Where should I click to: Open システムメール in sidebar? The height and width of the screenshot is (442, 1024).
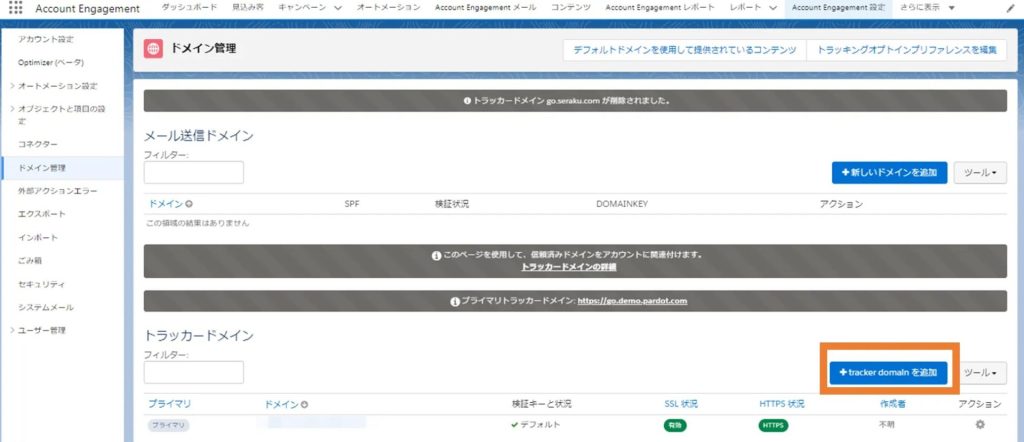coord(46,307)
